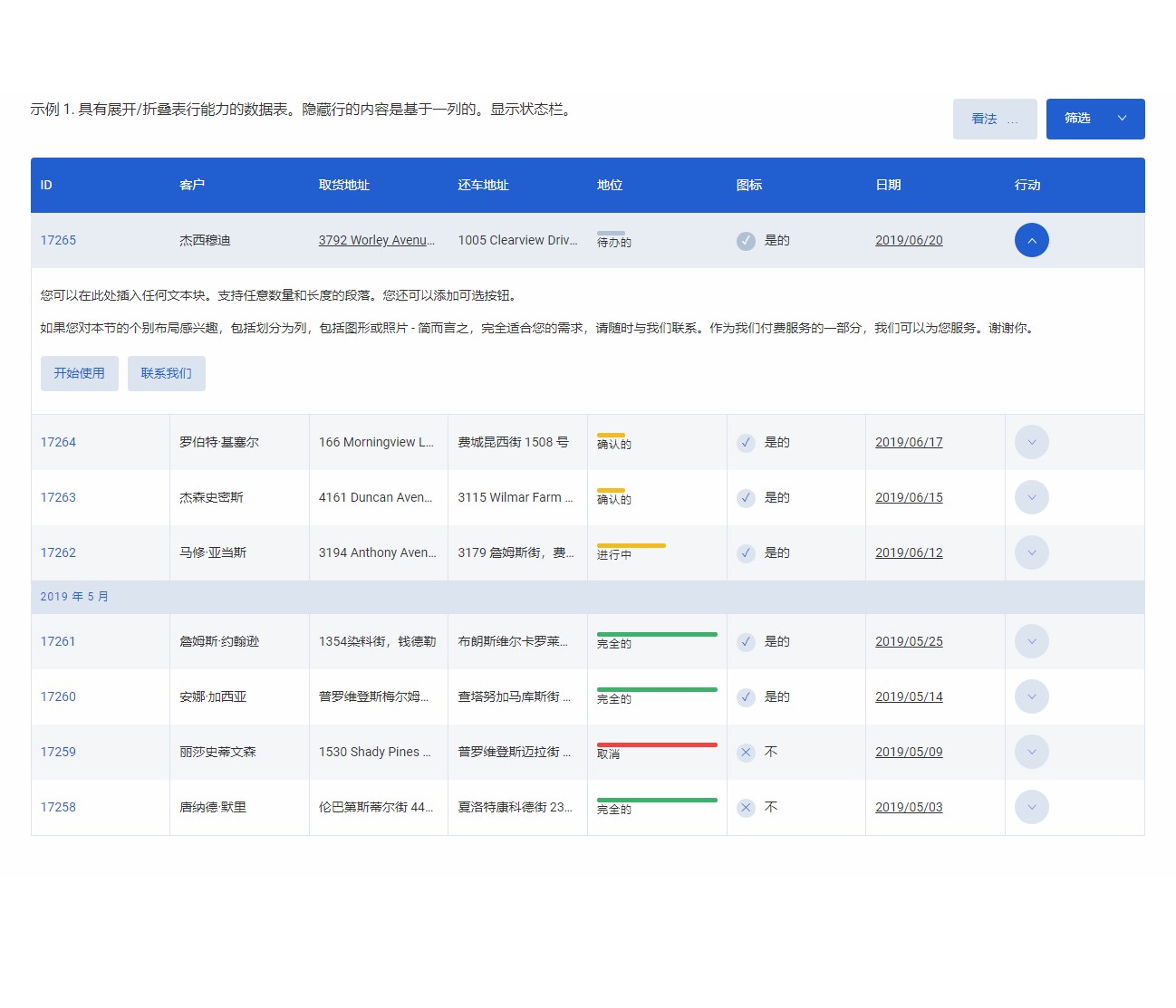Open order ID 17264 link
Viewport: 1176px width, 1008px height.
(x=58, y=442)
